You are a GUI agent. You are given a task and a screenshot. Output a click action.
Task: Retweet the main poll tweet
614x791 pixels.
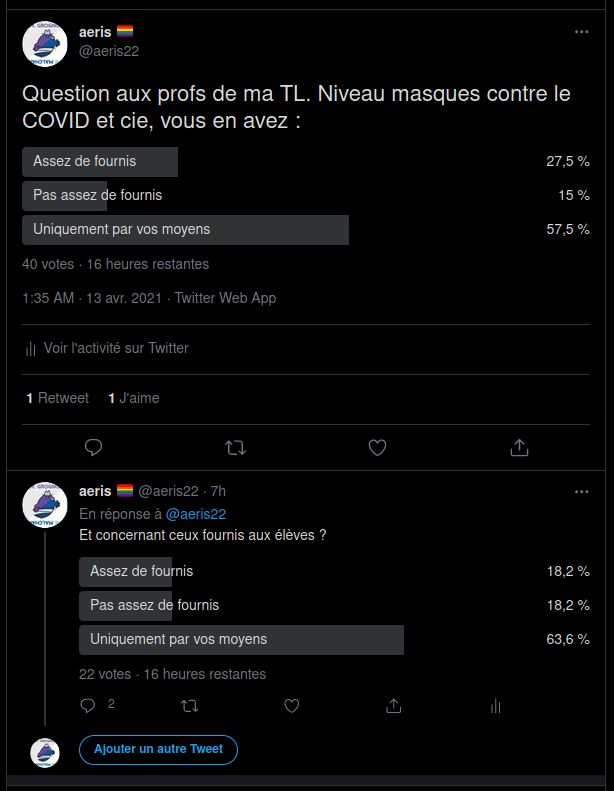[x=235, y=447]
